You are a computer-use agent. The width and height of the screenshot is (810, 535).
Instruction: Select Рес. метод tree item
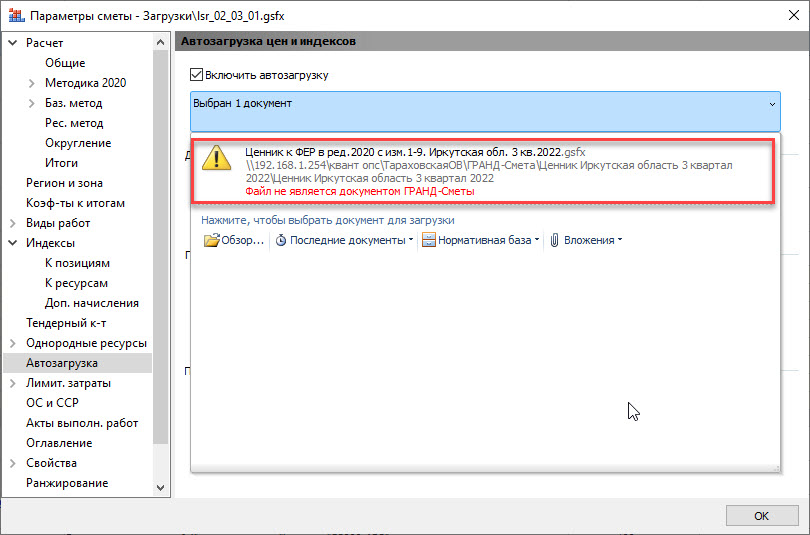pos(74,123)
